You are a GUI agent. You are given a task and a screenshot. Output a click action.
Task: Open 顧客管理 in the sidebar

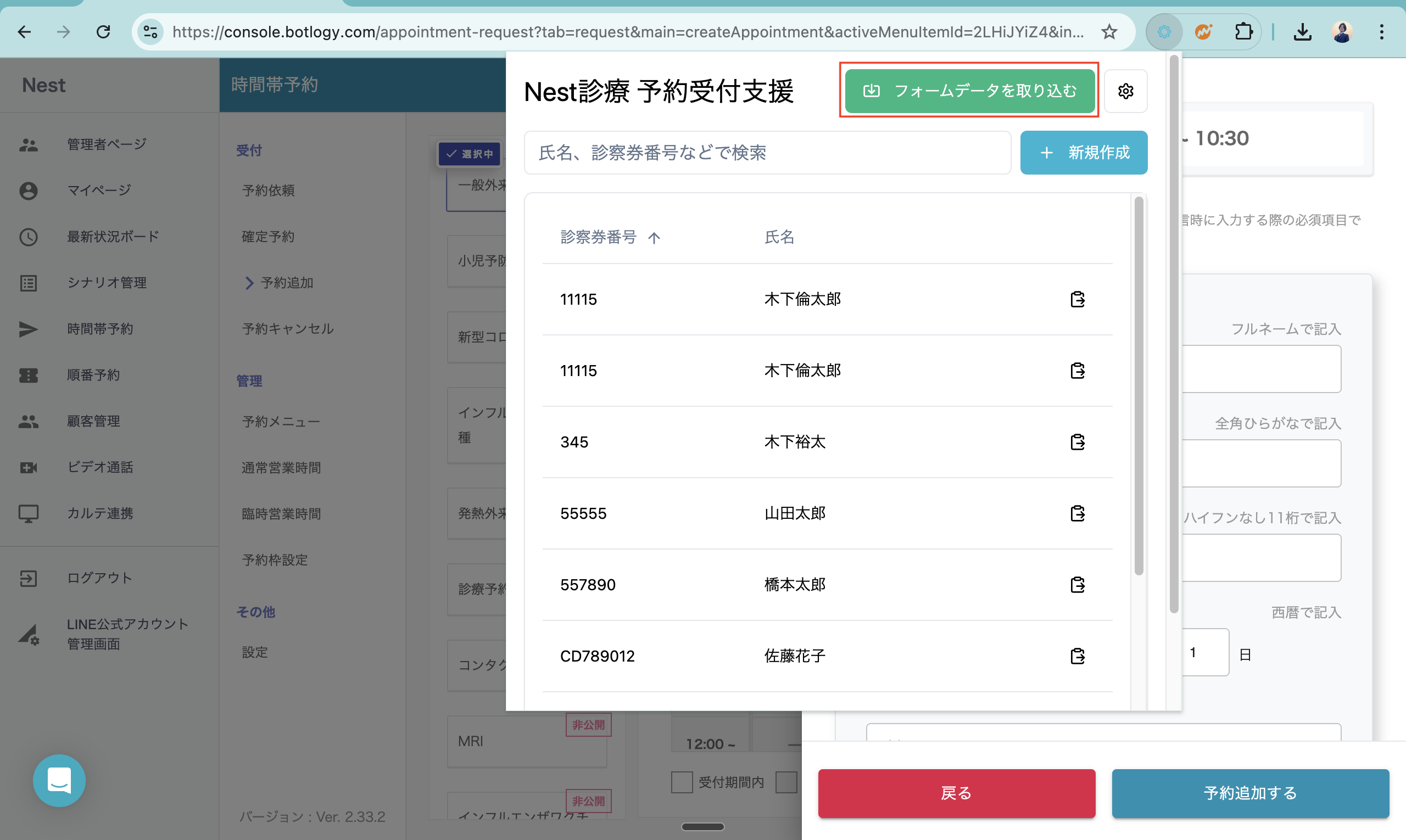(x=93, y=421)
